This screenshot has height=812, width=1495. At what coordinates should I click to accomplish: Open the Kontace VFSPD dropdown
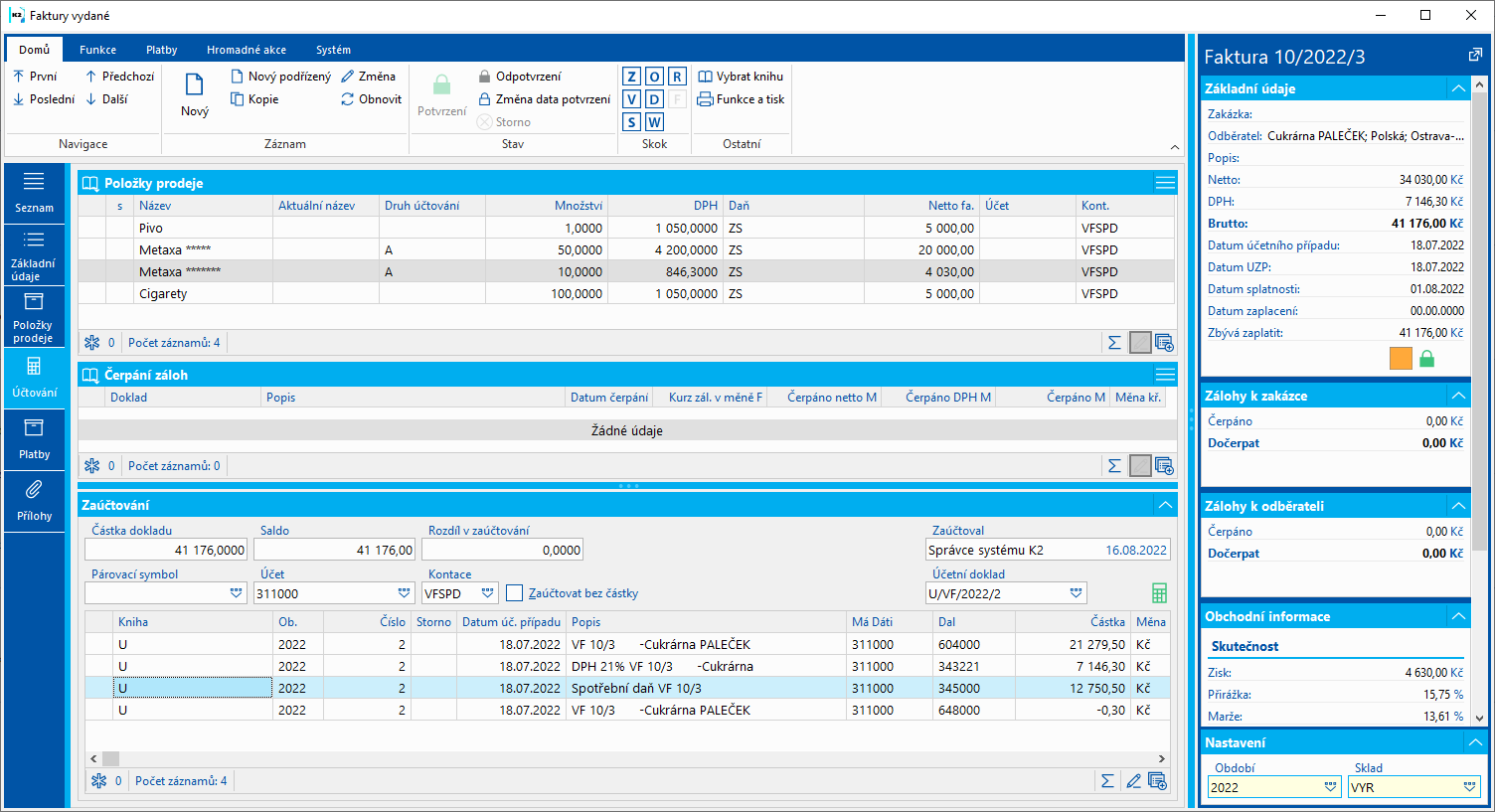pos(488,593)
